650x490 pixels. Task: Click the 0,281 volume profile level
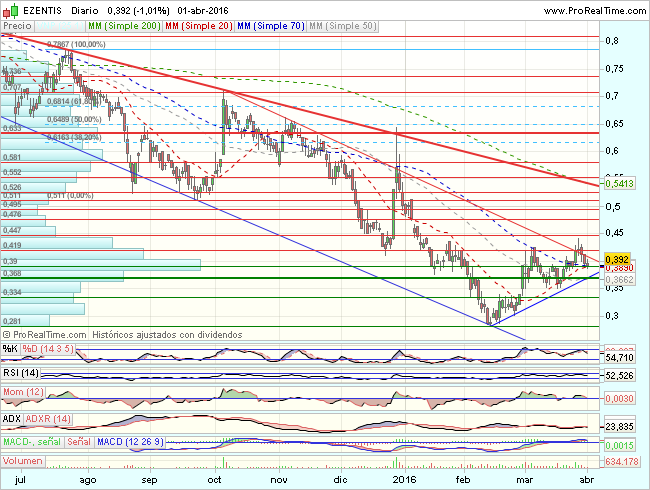tap(12, 322)
